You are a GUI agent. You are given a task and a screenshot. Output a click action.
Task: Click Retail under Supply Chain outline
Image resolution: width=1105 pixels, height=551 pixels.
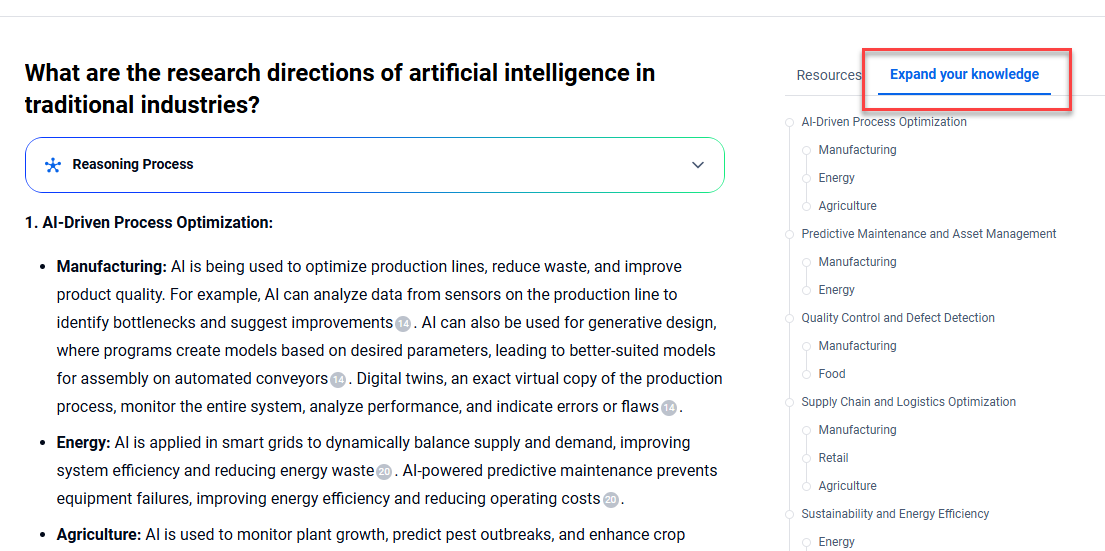click(x=833, y=458)
